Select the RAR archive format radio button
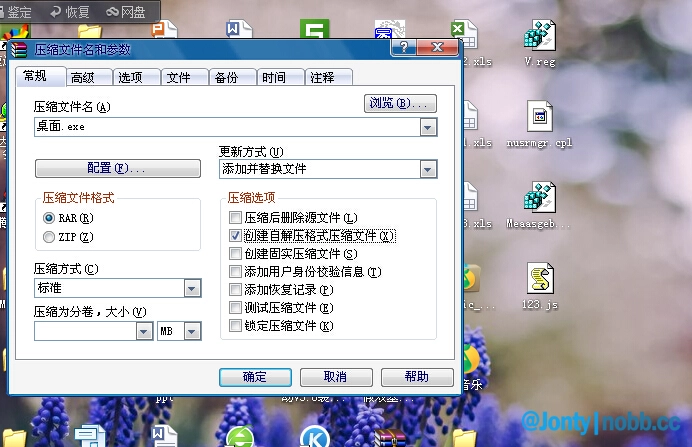The image size is (692, 447). click(49, 217)
